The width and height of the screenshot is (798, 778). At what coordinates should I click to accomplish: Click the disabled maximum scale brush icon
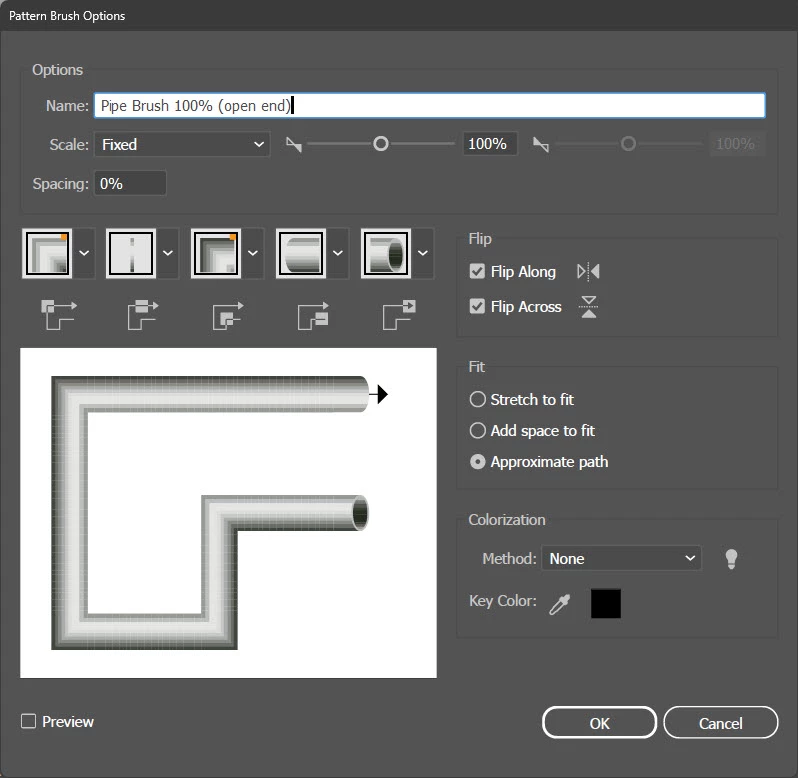pos(540,145)
